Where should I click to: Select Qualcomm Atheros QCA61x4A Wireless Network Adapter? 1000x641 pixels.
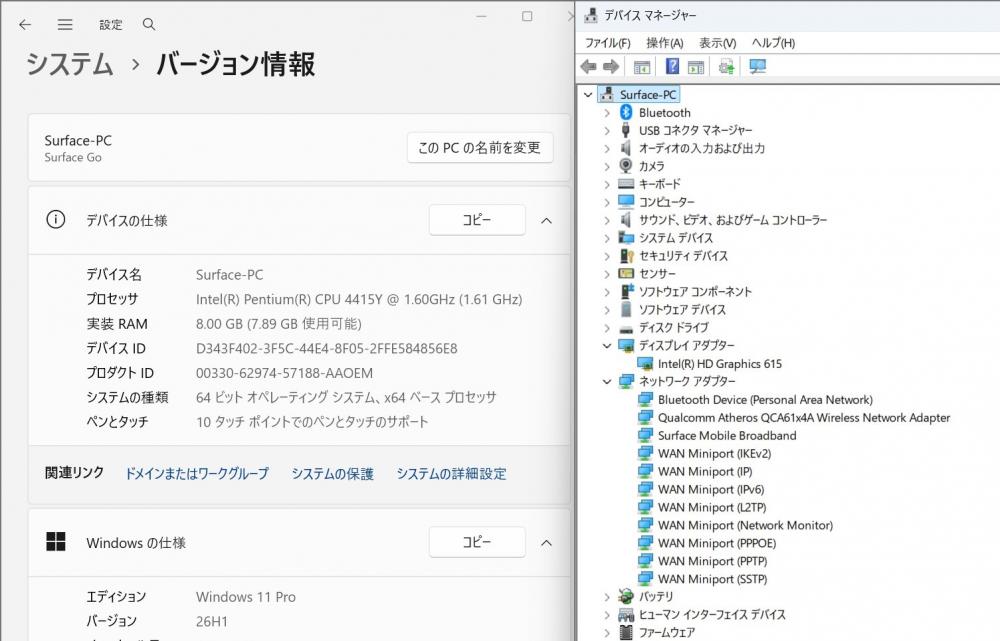click(x=804, y=418)
